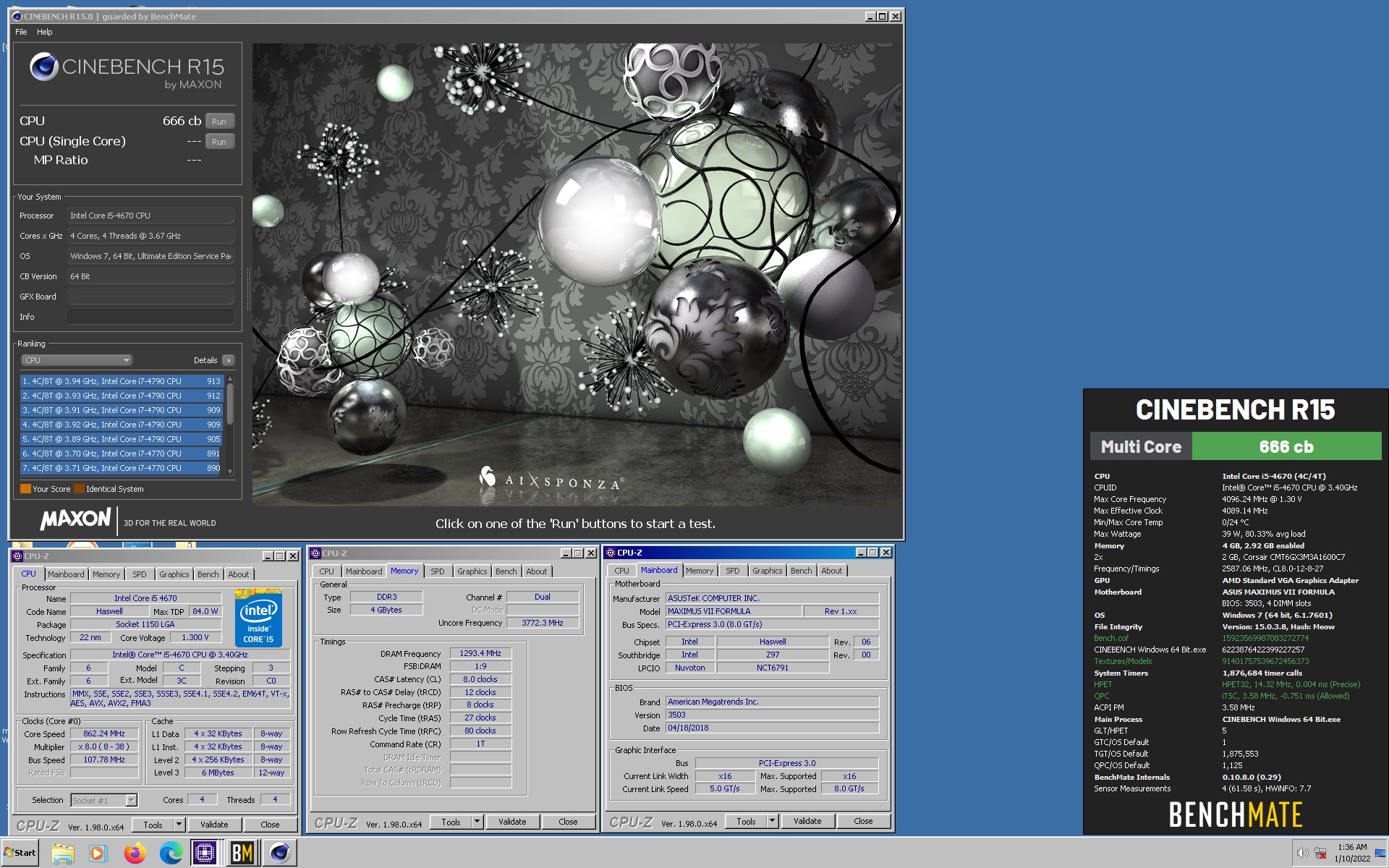1389x868 pixels.
Task: Click the Bench.cof link in BenchMate overlay
Action: pyautogui.click(x=1110, y=638)
